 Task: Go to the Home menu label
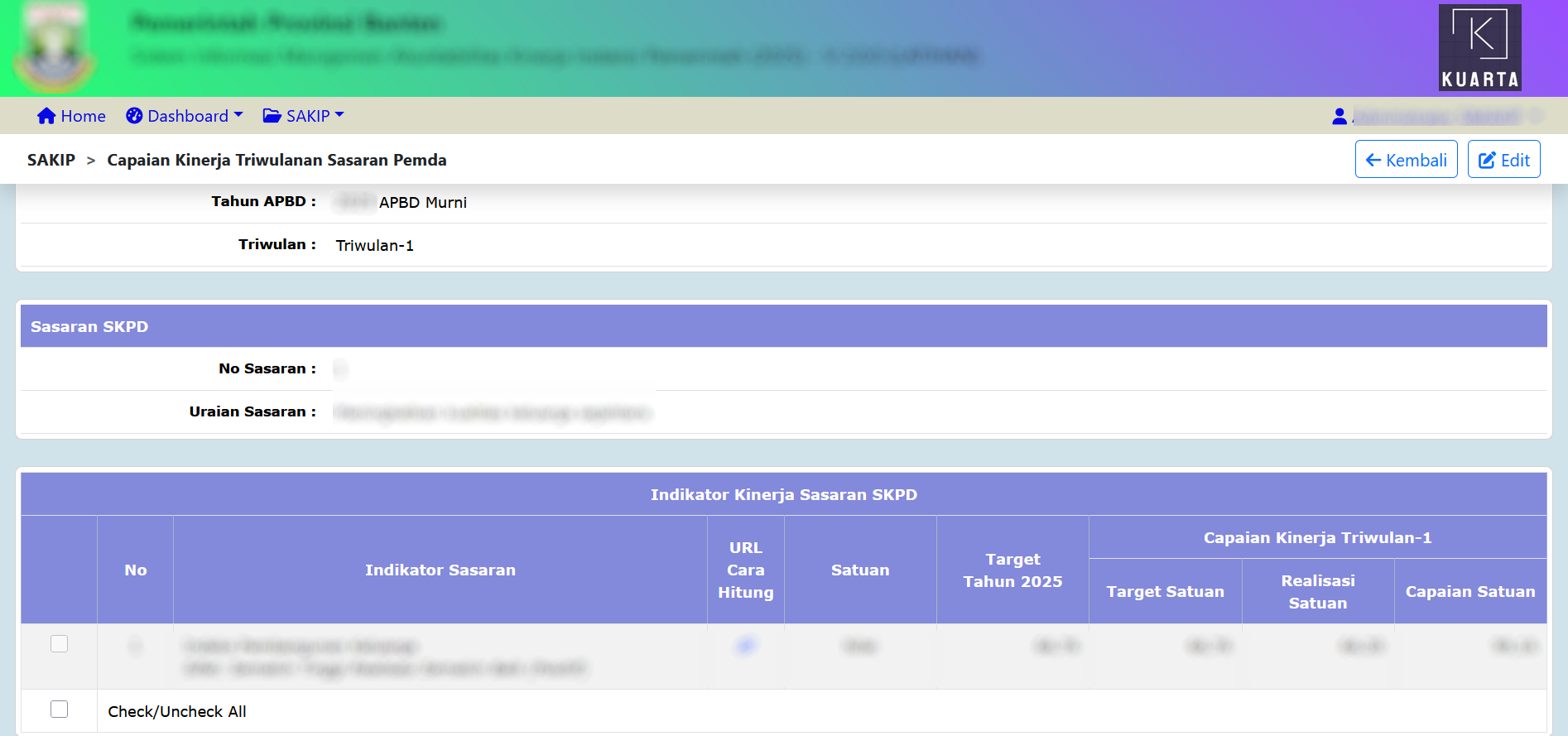click(83, 116)
